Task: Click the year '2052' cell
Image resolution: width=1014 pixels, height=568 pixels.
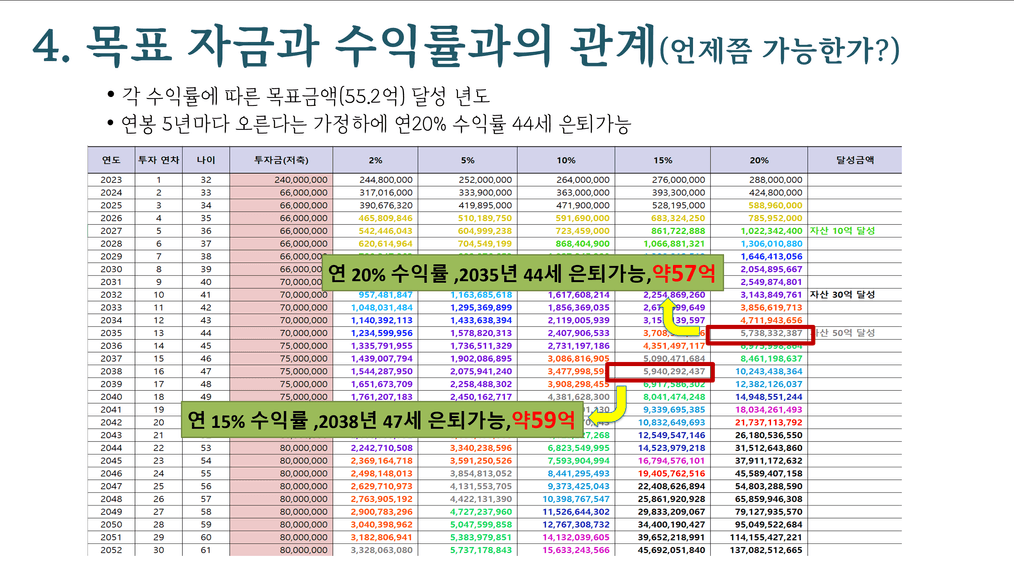Action: (x=111, y=550)
